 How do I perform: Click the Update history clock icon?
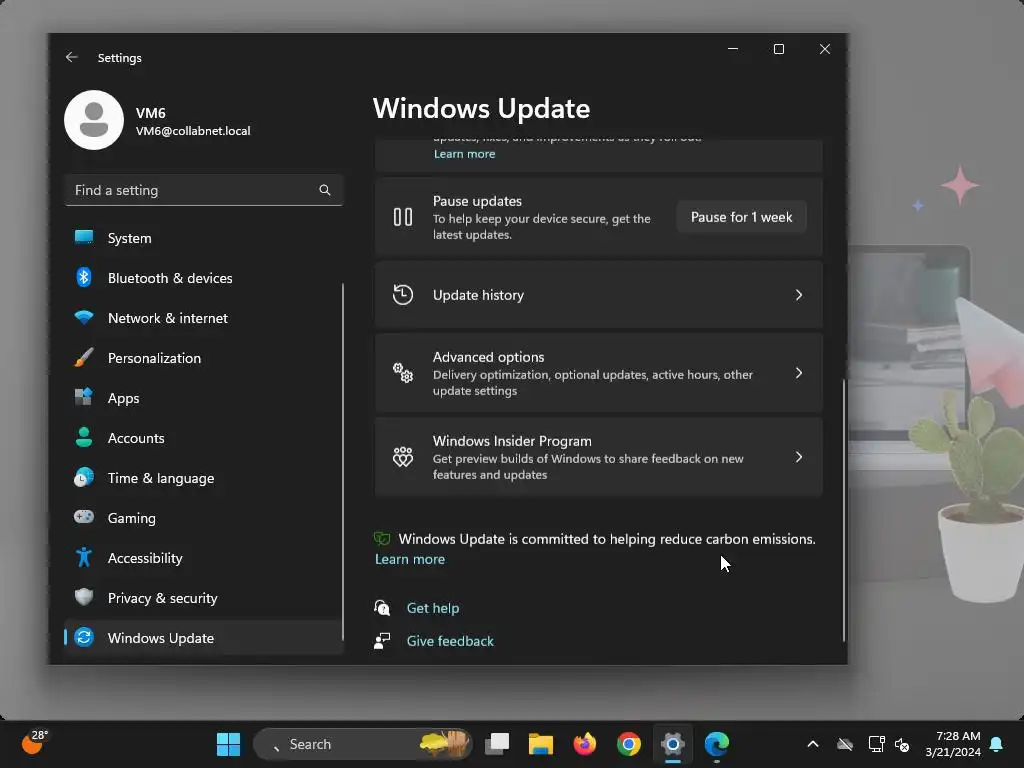(403, 295)
